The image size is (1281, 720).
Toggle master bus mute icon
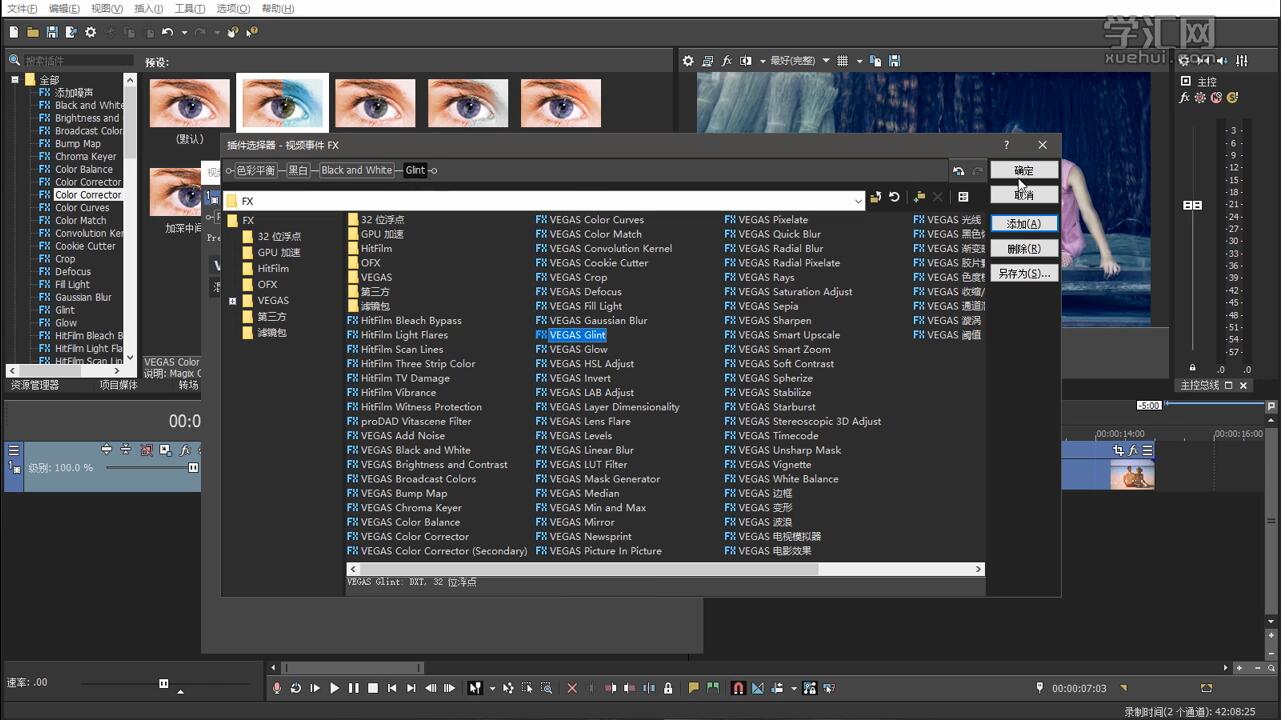[1216, 98]
